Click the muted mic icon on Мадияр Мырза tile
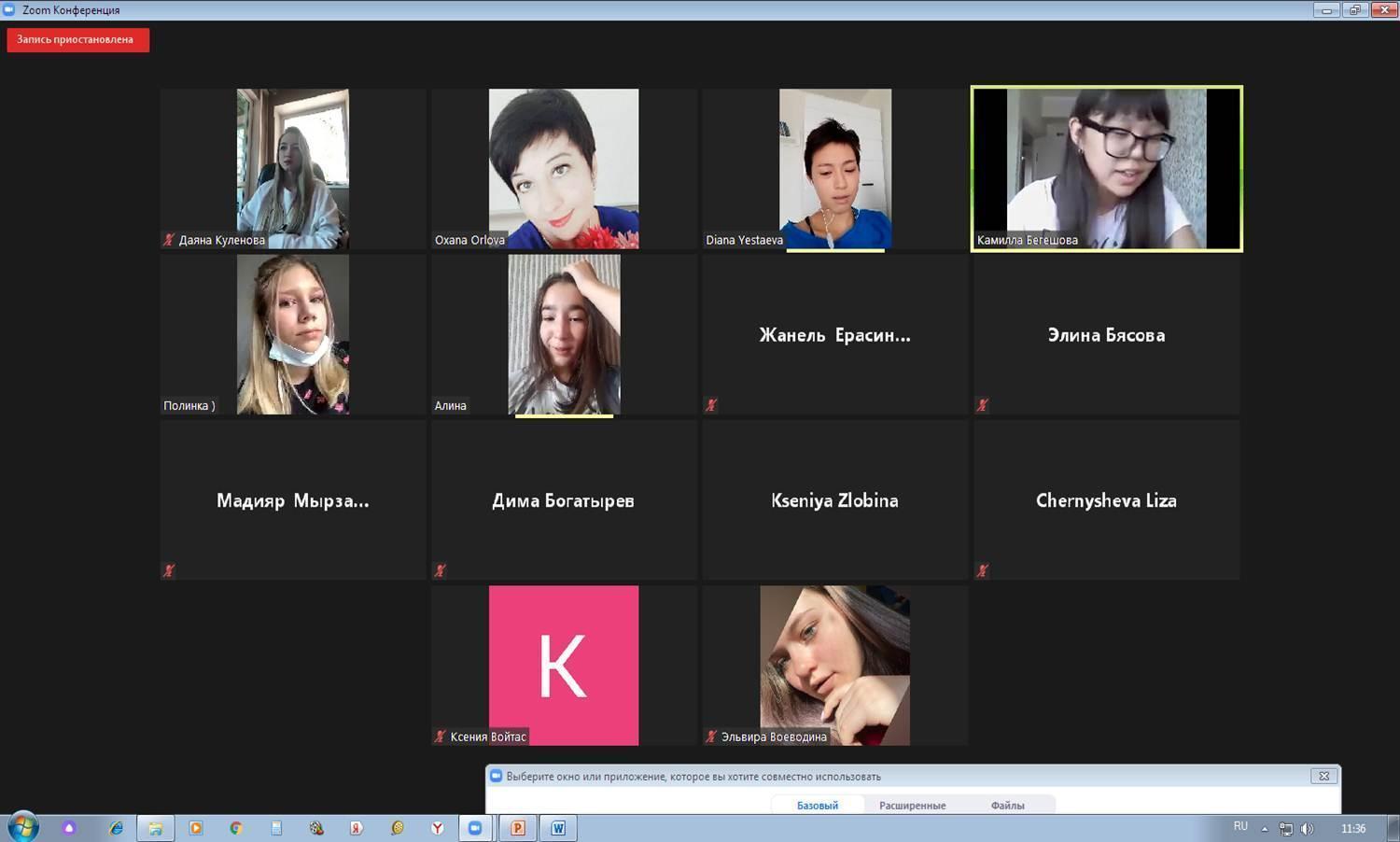This screenshot has height=842, width=1400. click(x=169, y=570)
